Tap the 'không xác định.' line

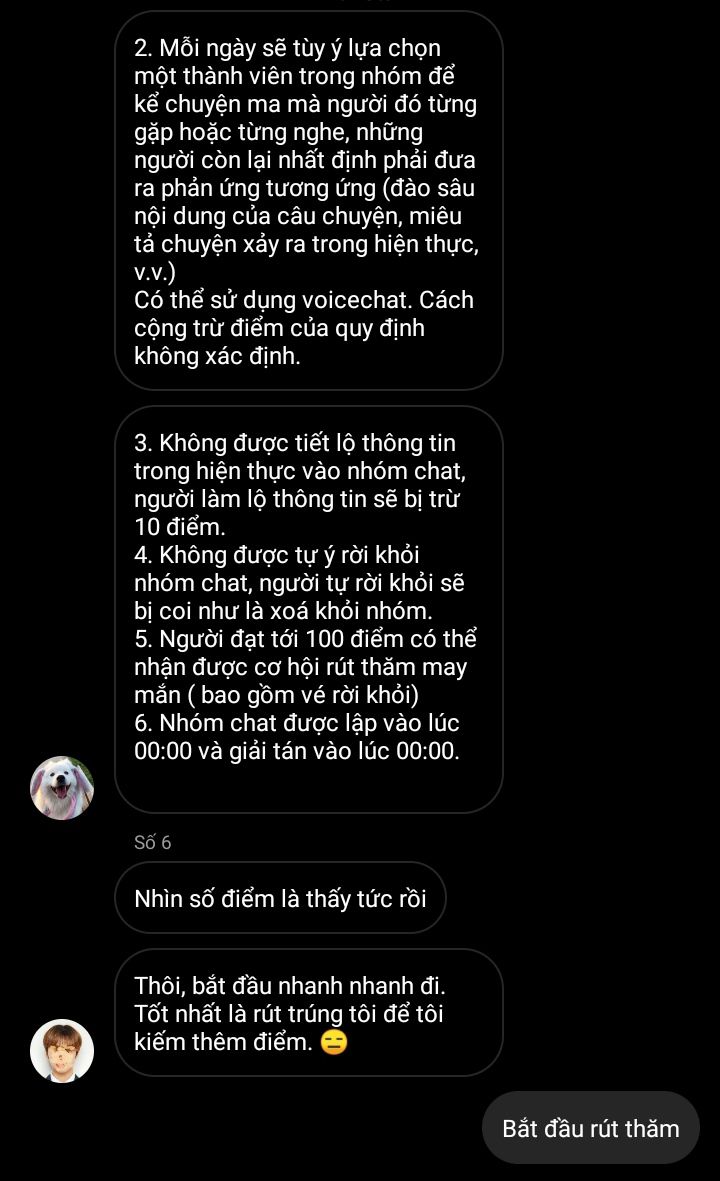(217, 356)
